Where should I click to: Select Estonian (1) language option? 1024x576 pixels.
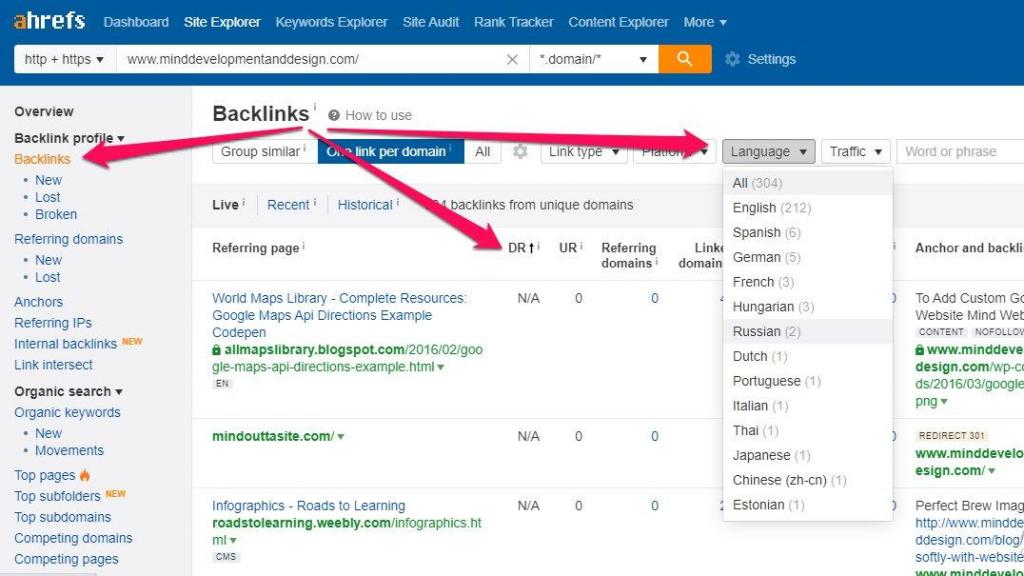coord(807,505)
